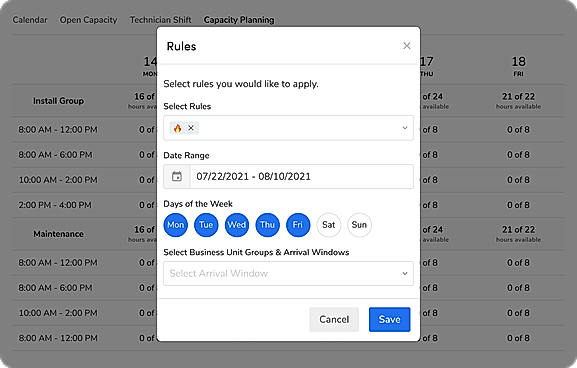Close the Rules dialog with the X icon
The image size is (577, 368).
(407, 46)
